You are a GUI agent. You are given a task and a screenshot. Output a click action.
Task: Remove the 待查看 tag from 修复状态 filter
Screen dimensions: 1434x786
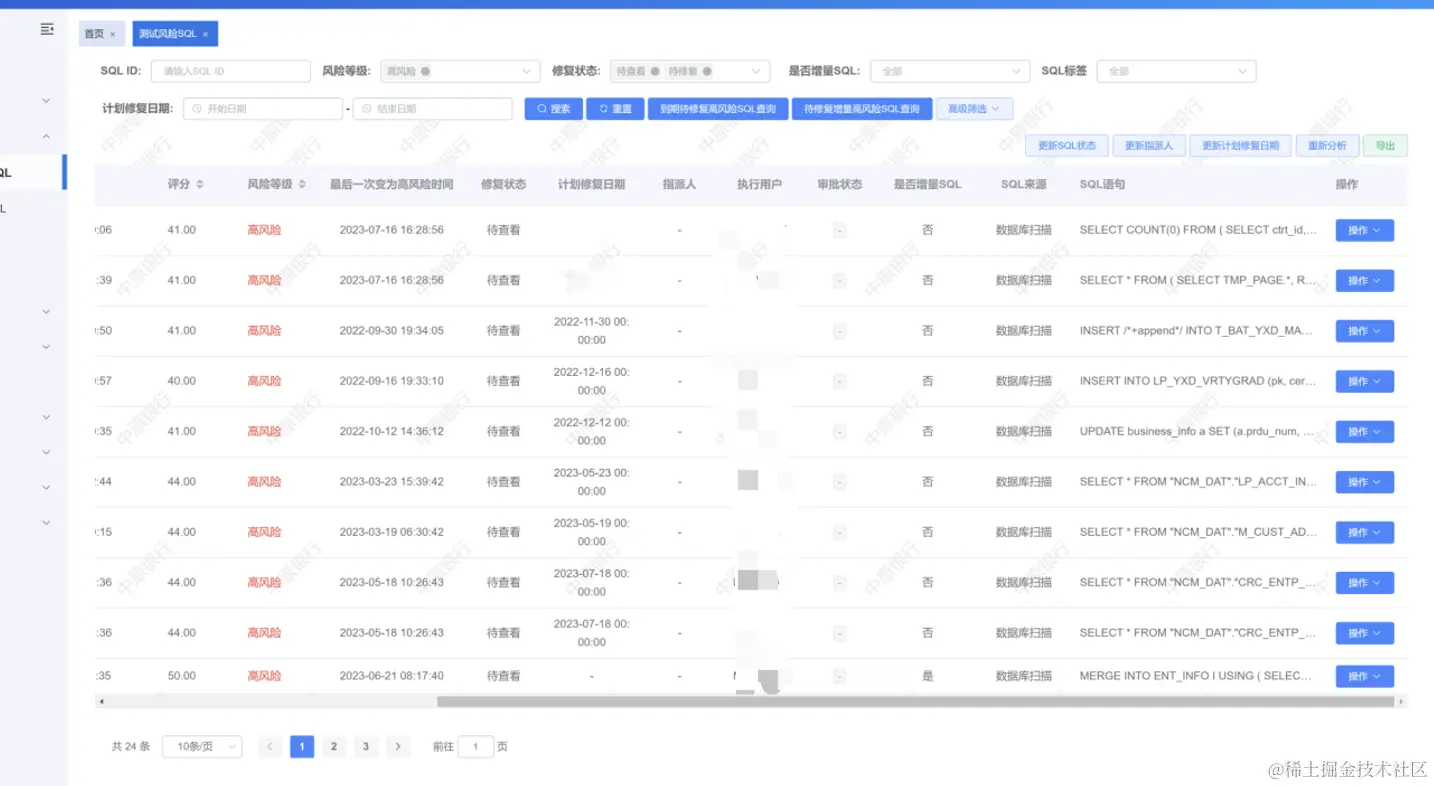pos(655,71)
